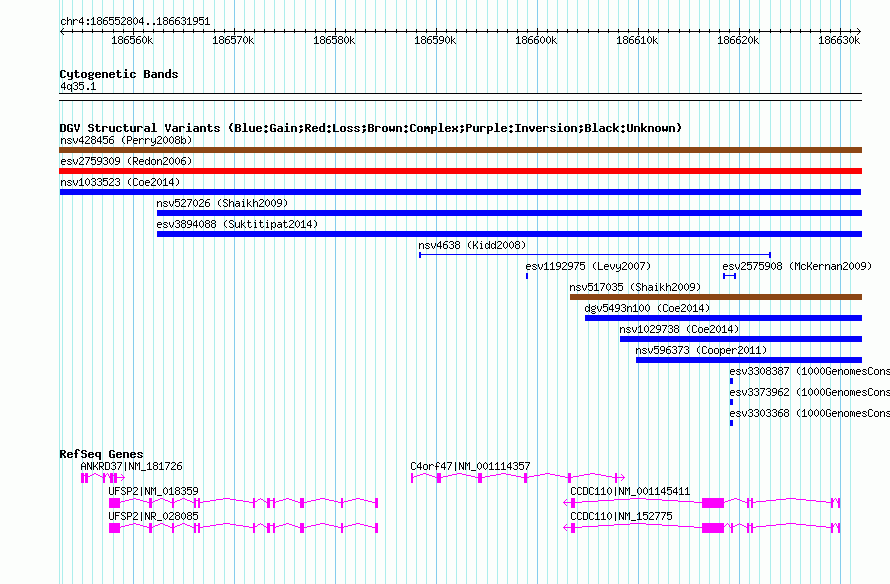Image resolution: width=890 pixels, height=584 pixels.
Task: Click the 186620k ruler tick label
Action: click(738, 40)
